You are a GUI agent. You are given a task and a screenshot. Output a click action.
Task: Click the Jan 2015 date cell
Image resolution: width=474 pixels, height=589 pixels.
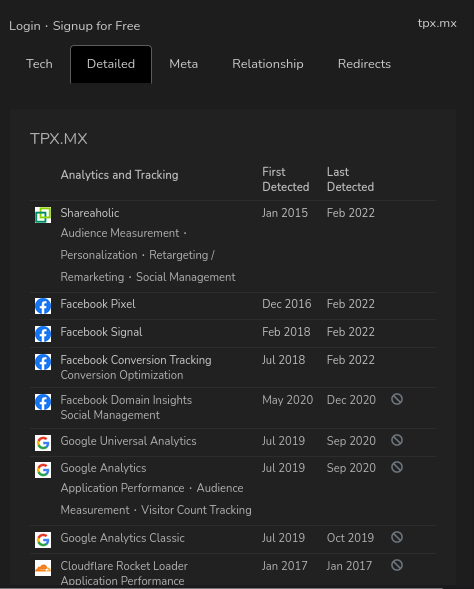click(285, 213)
